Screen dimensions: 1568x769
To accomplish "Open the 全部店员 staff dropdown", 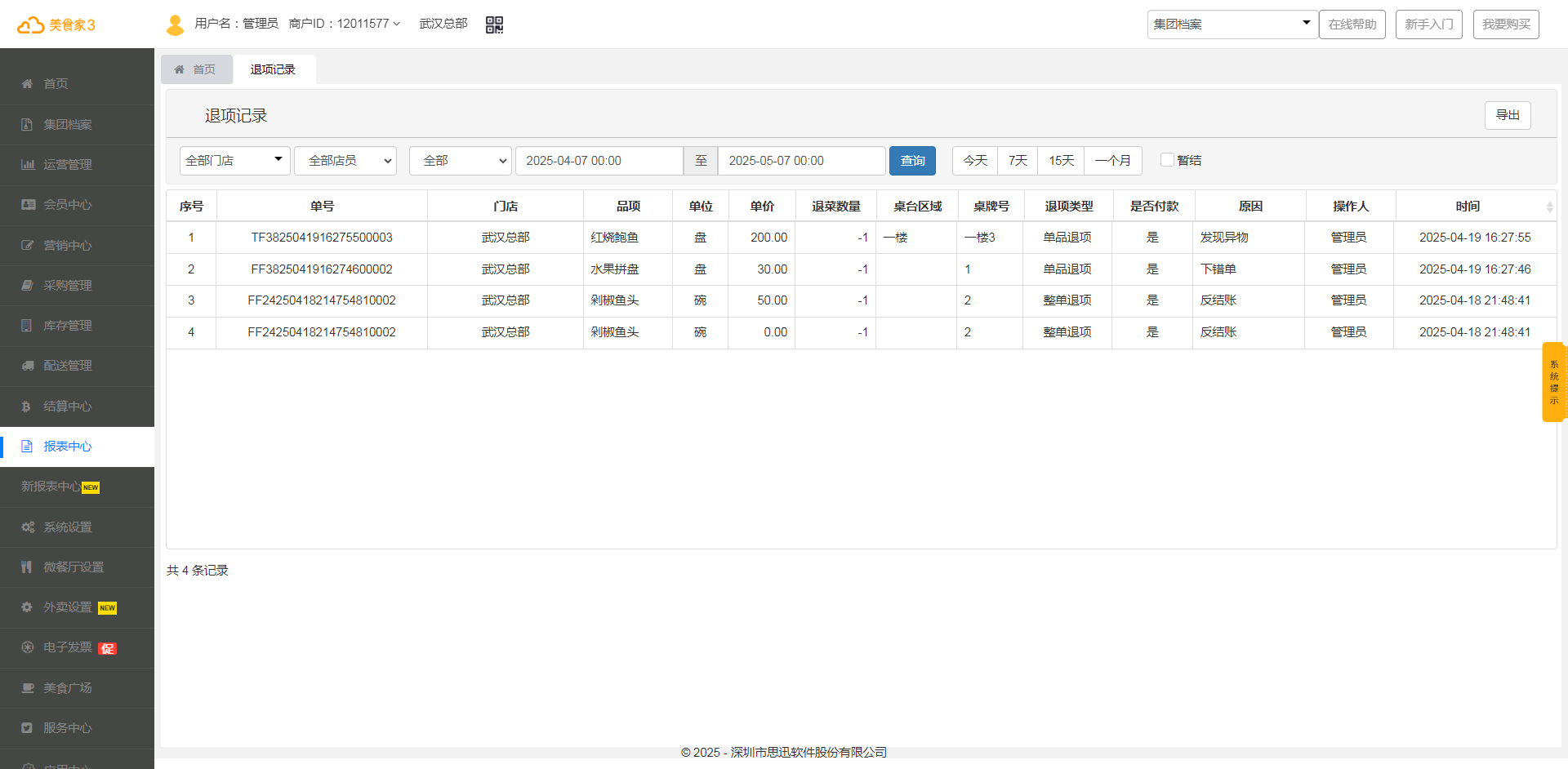I will pos(345,161).
